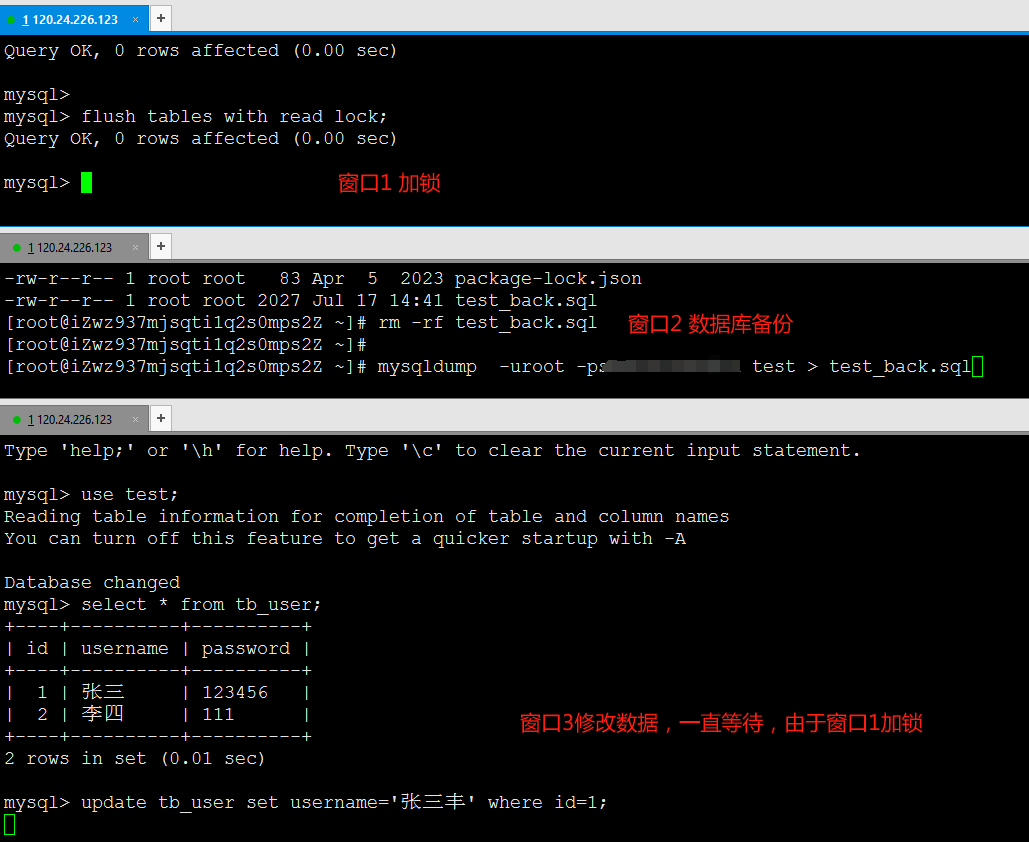Click the package-lock.json file listing

coord(547,279)
